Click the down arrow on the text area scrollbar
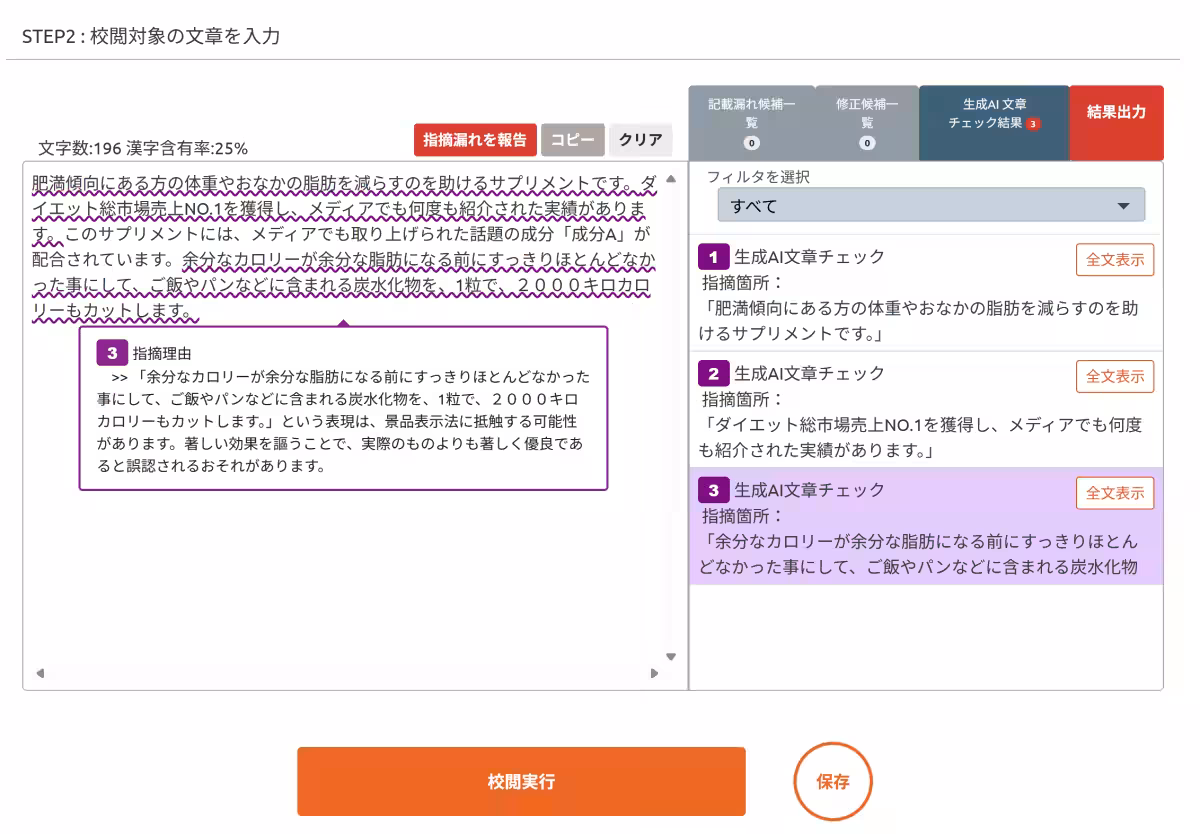1200x834 pixels. pos(671,655)
